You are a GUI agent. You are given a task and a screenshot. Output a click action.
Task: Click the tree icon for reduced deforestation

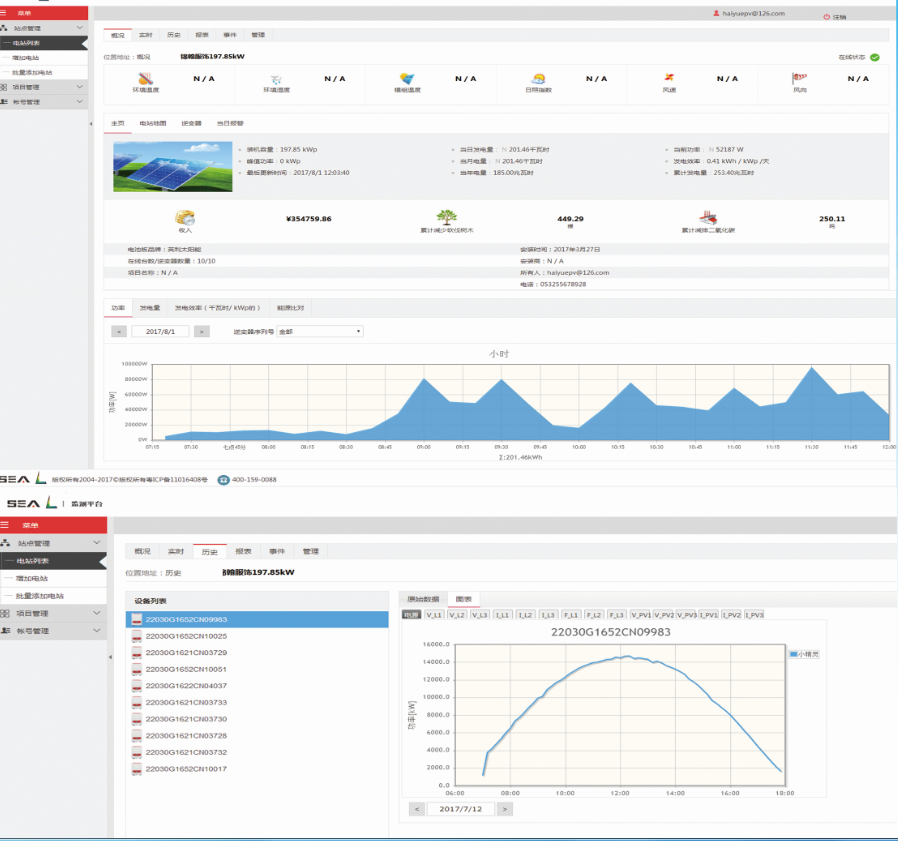tap(446, 218)
